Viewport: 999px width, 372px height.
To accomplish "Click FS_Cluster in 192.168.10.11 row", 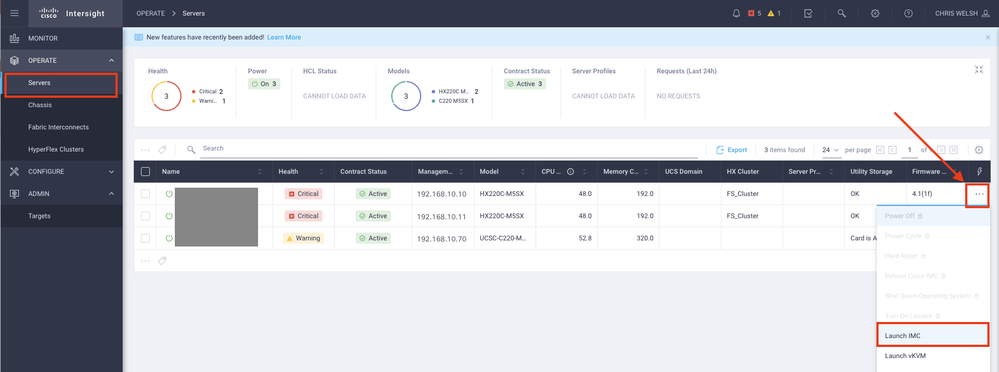I will click(x=742, y=216).
